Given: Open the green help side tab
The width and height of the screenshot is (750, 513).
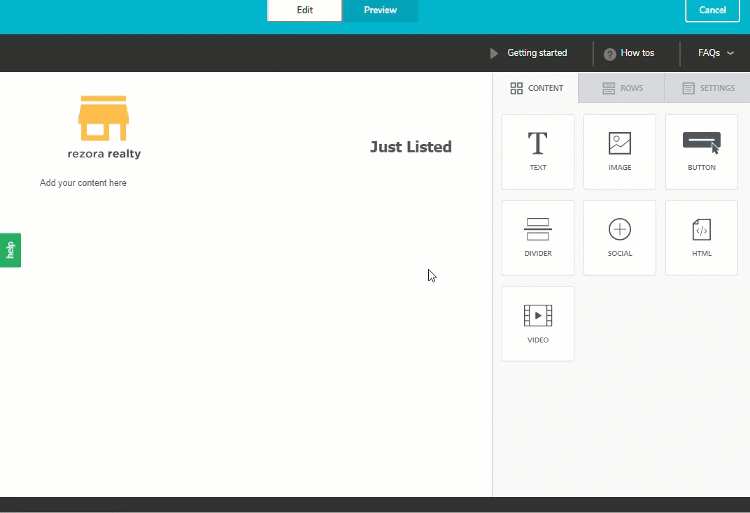Looking at the screenshot, I should 10,250.
